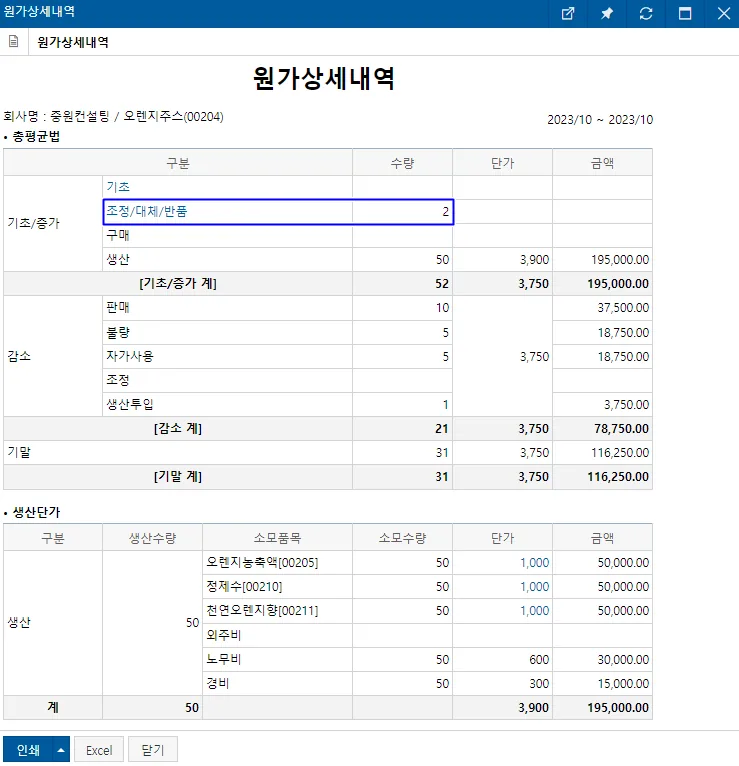Image resolution: width=739 pixels, height=766 pixels.
Task: Select the 기말 row label
Action: 19,452
